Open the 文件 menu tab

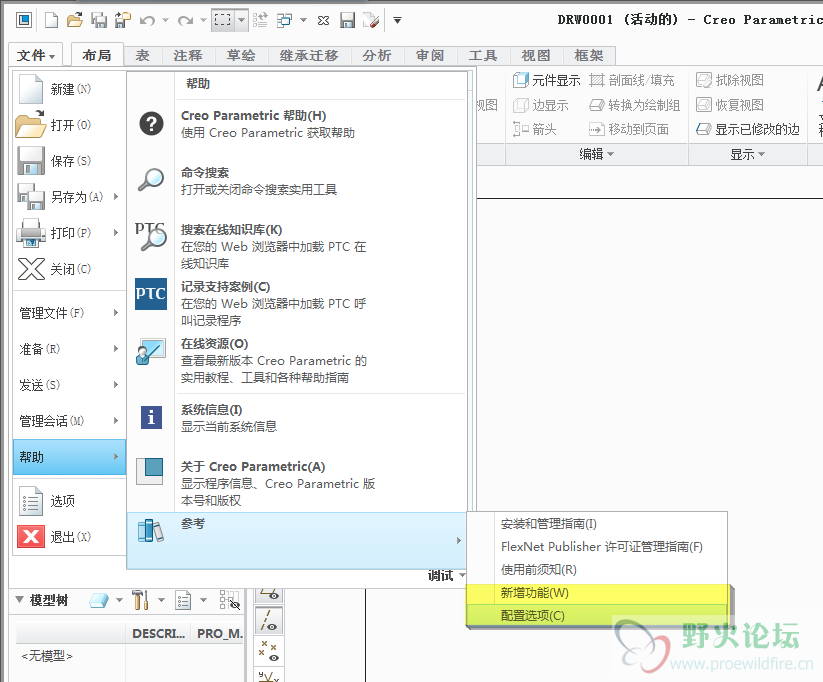click(x=36, y=55)
